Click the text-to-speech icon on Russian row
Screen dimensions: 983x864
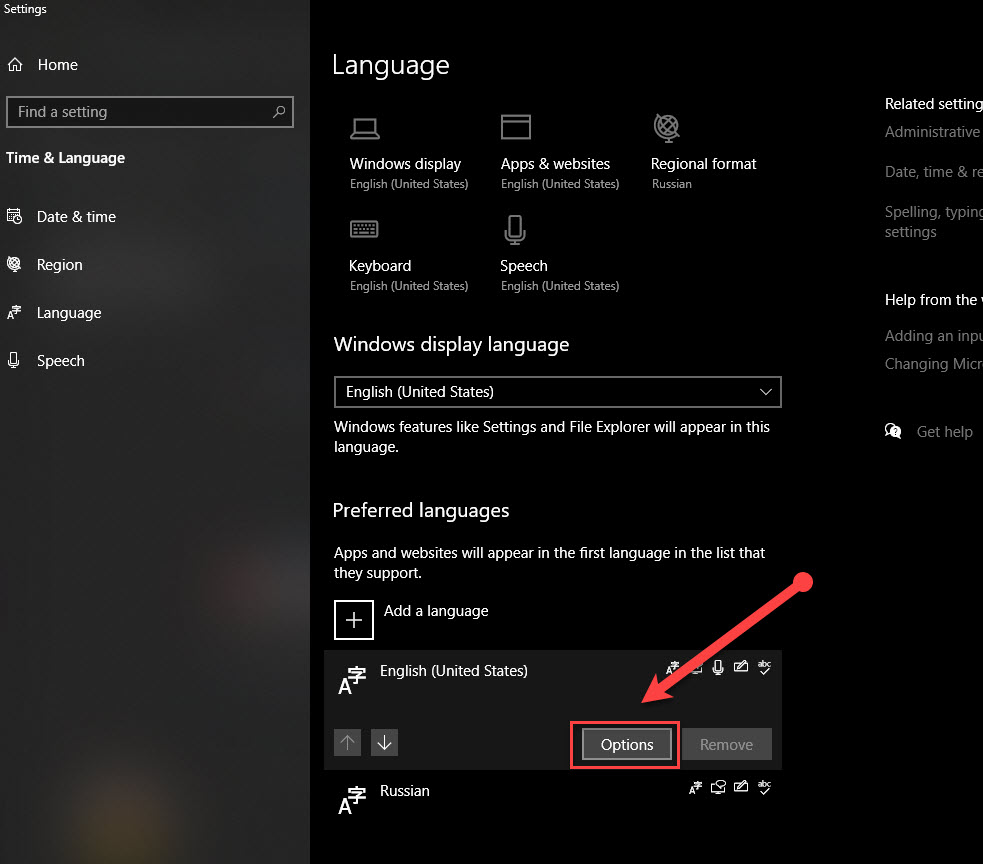tap(718, 787)
